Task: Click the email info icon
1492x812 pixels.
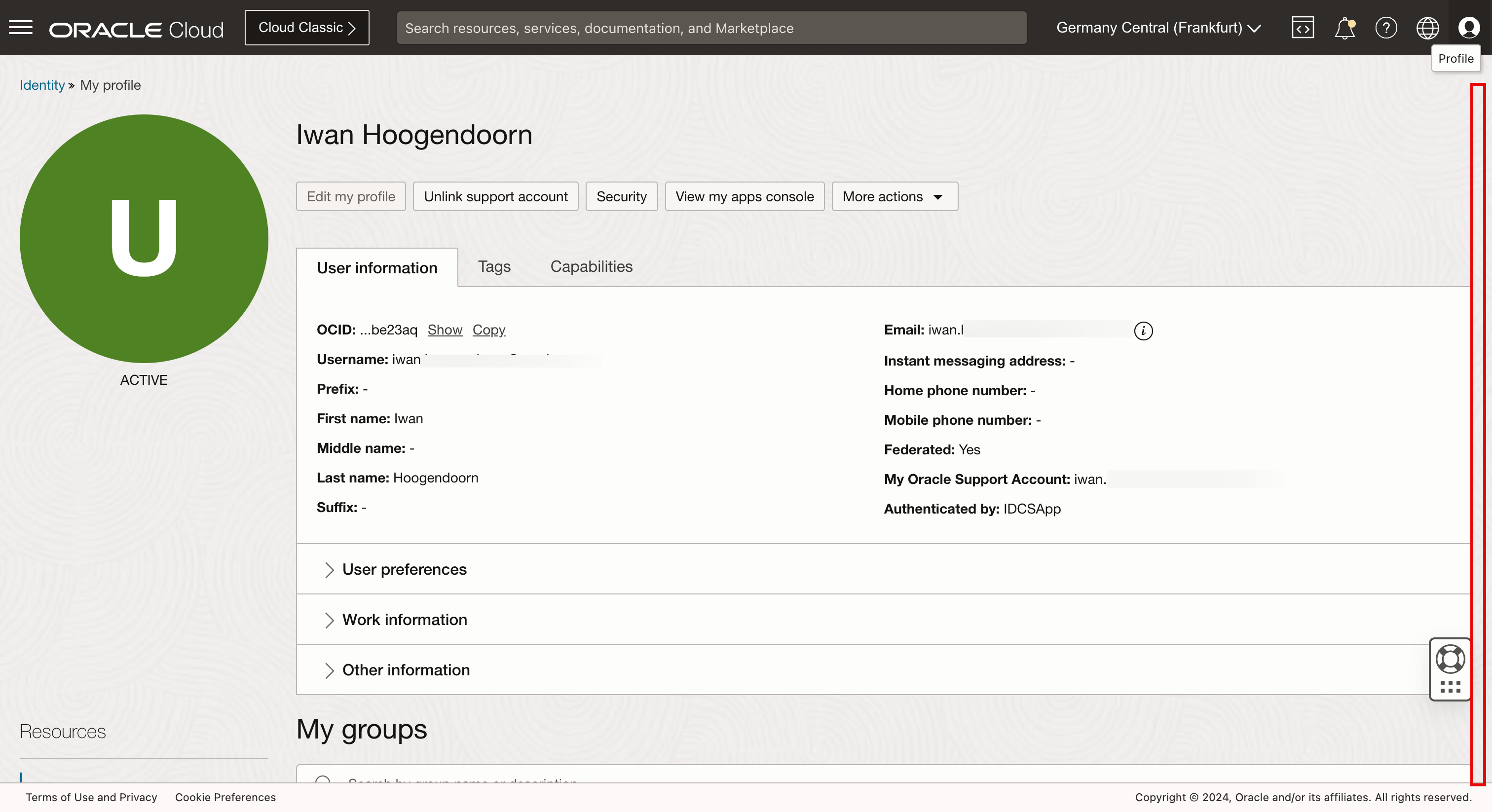Action: [1143, 331]
